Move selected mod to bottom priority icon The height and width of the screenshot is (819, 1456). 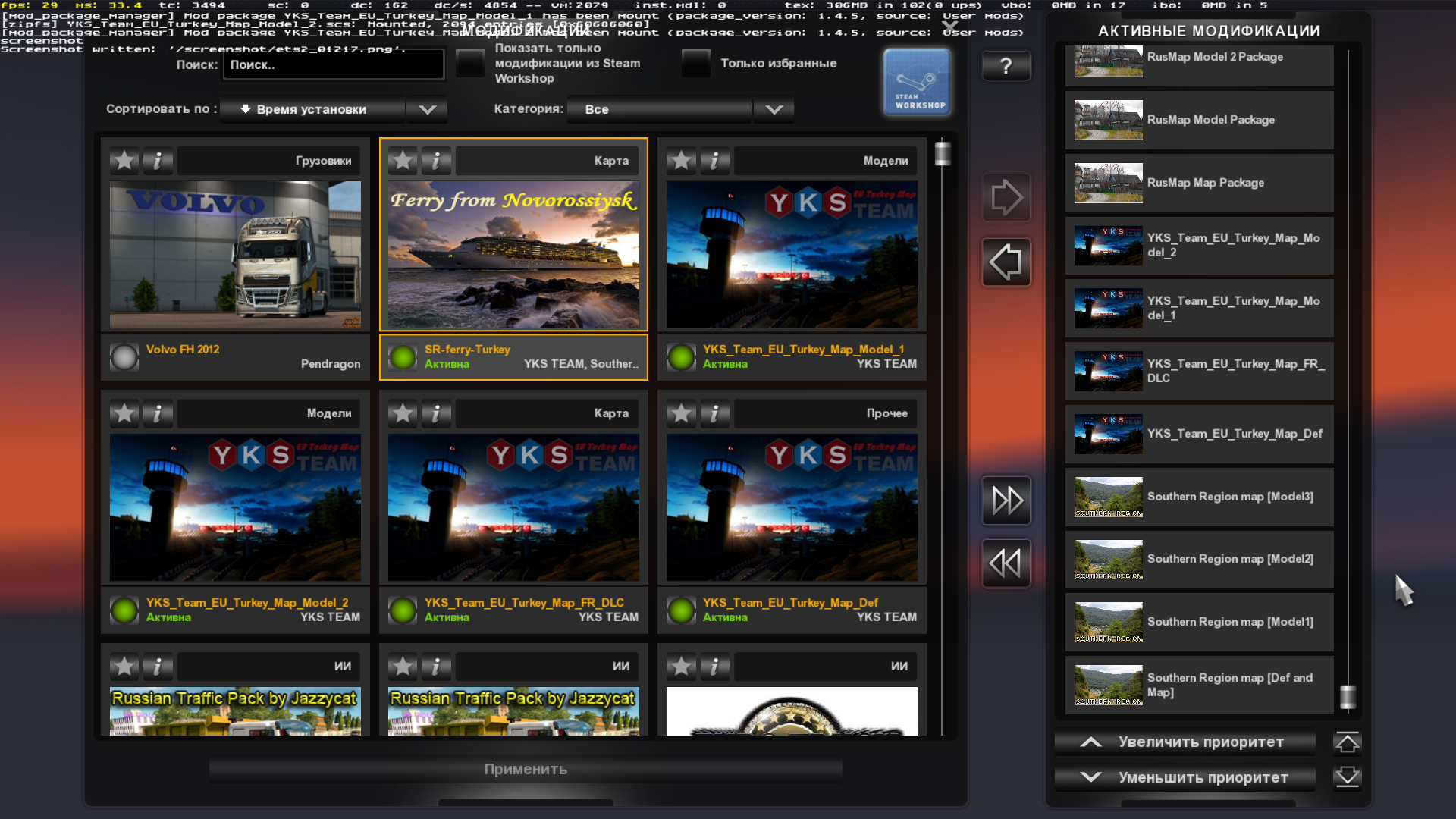pyautogui.click(x=1348, y=777)
